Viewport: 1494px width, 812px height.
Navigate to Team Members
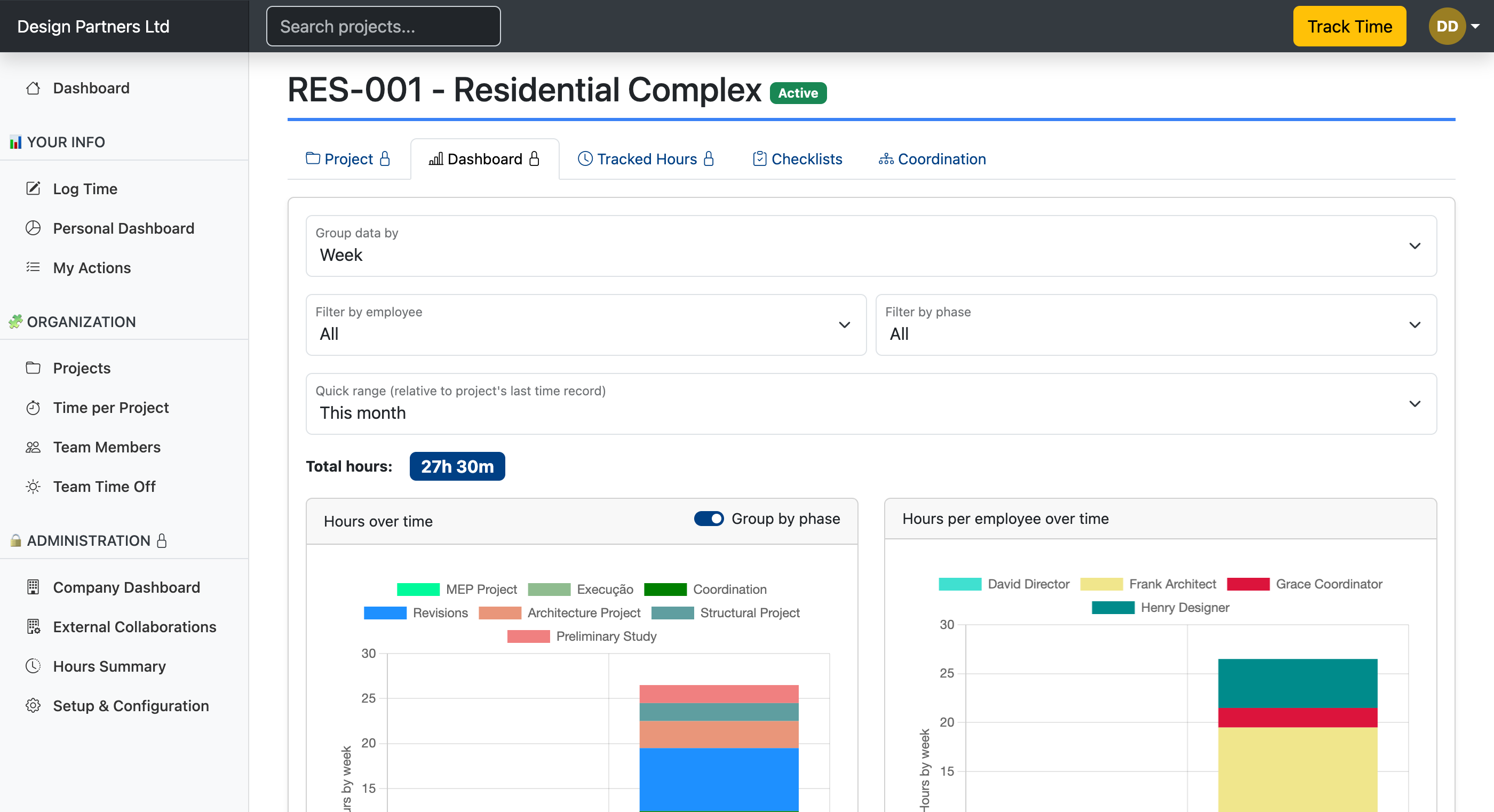(x=107, y=447)
